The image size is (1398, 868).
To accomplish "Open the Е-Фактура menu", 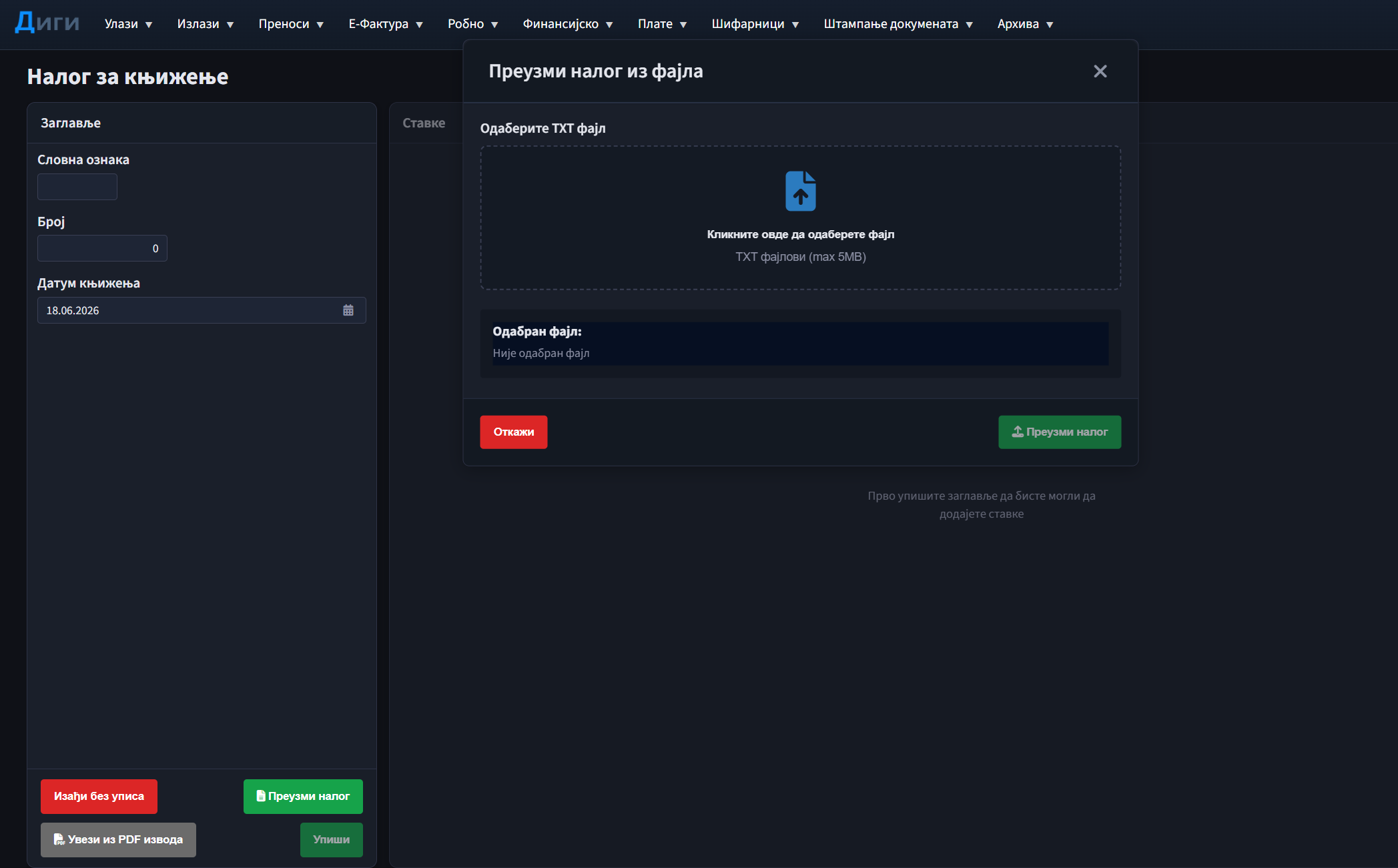I will click(x=386, y=24).
